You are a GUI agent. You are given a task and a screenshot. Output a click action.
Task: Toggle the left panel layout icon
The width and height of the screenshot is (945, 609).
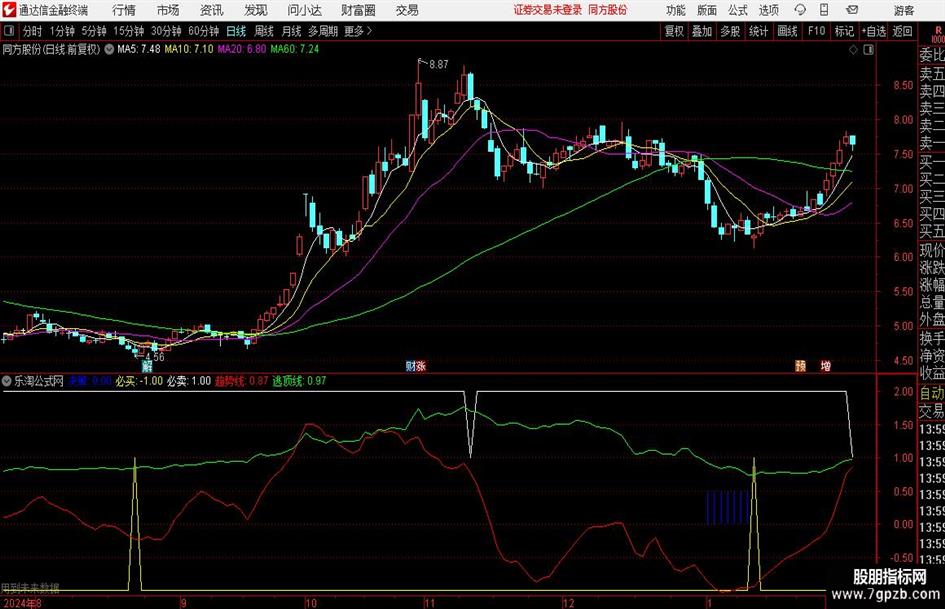tap(9, 31)
